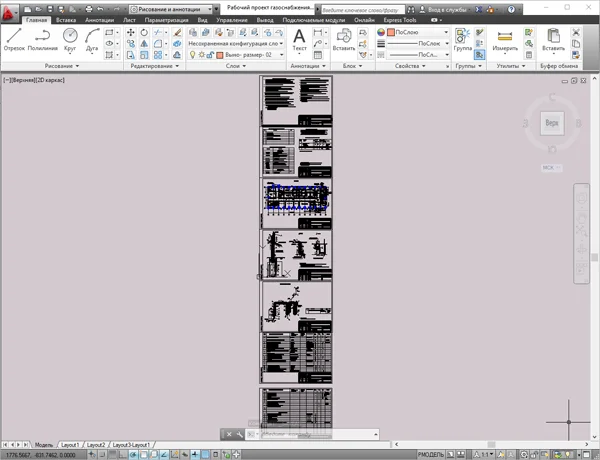Click the Вставить block insert button
Image resolution: width=600 pixels, height=460 pixels.
(344, 40)
